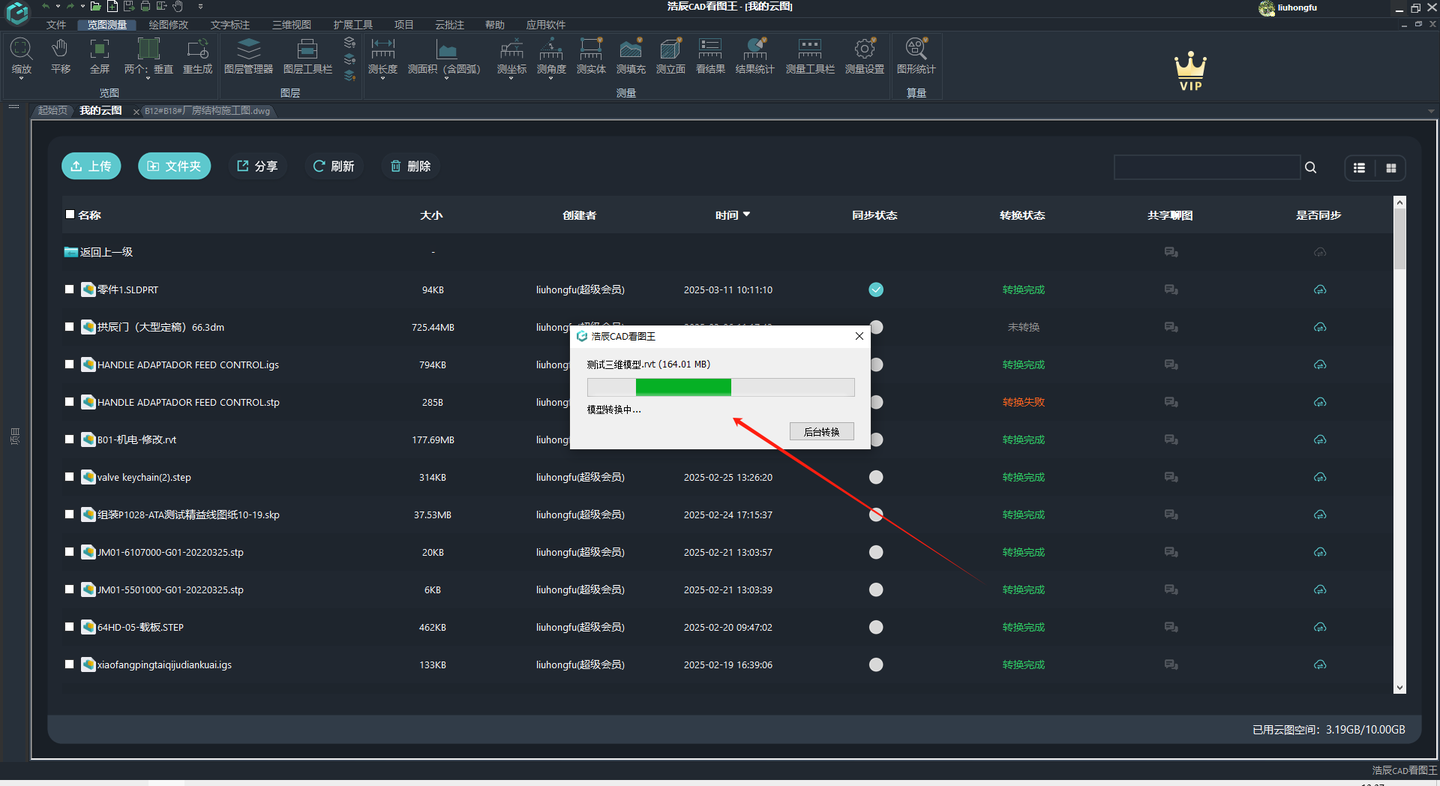Image resolution: width=1440 pixels, height=786 pixels.
Task: Tick the 名称 select-all checkbox
Action: coord(70,214)
